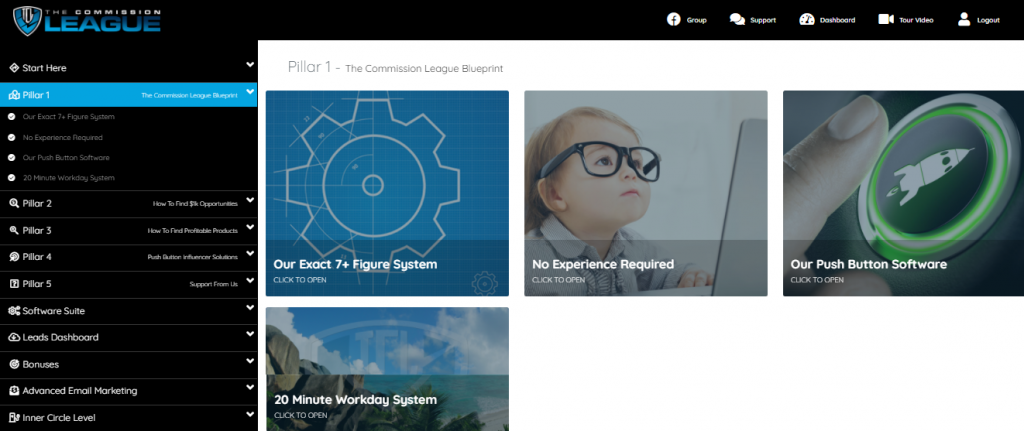Click the Inner Circle Level icon

14,418
